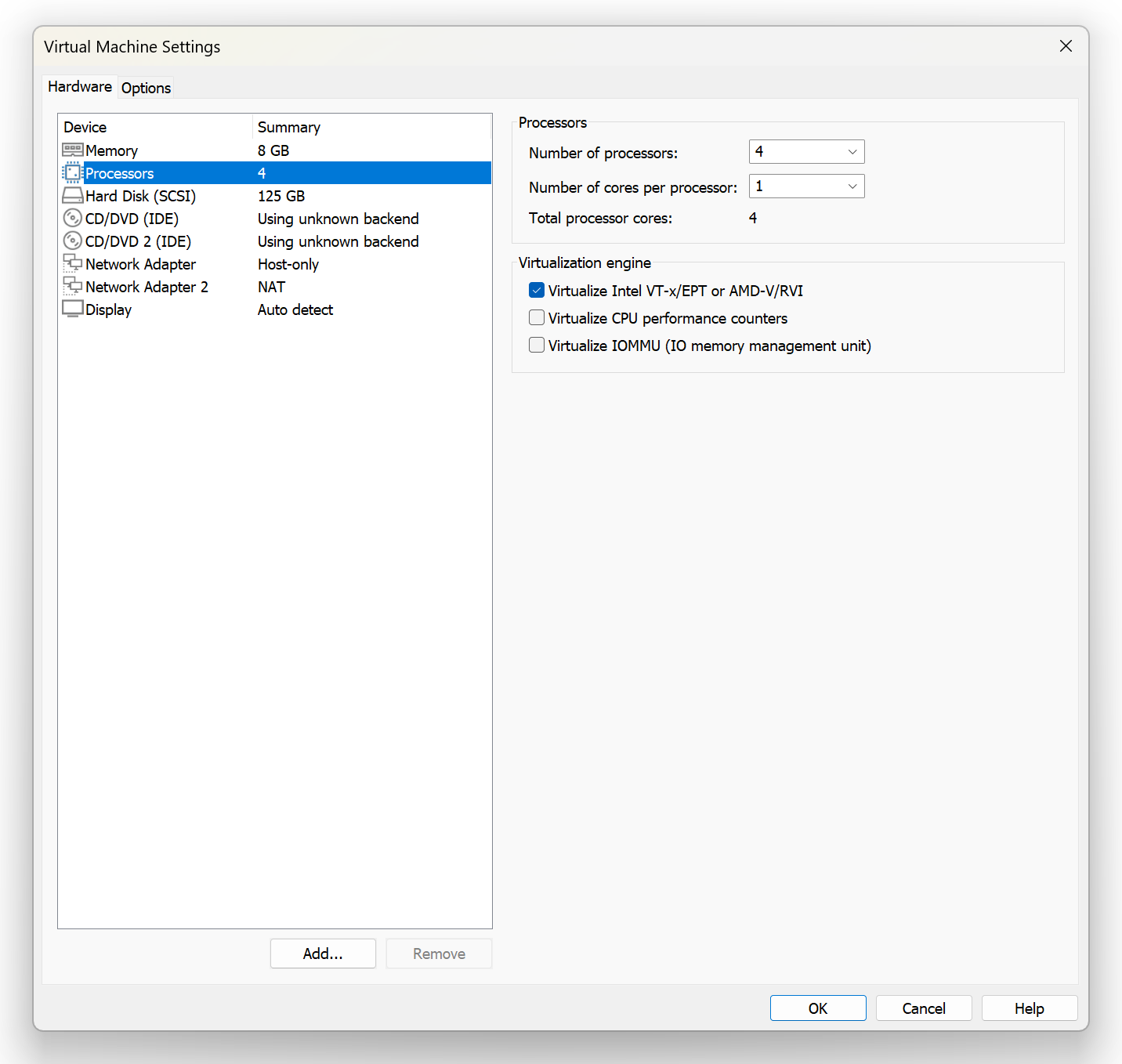Click the Memory device icon
1122x1064 pixels.
point(73,150)
